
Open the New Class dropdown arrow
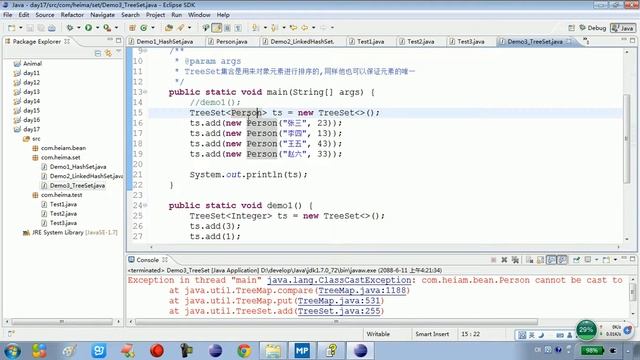[153, 28]
